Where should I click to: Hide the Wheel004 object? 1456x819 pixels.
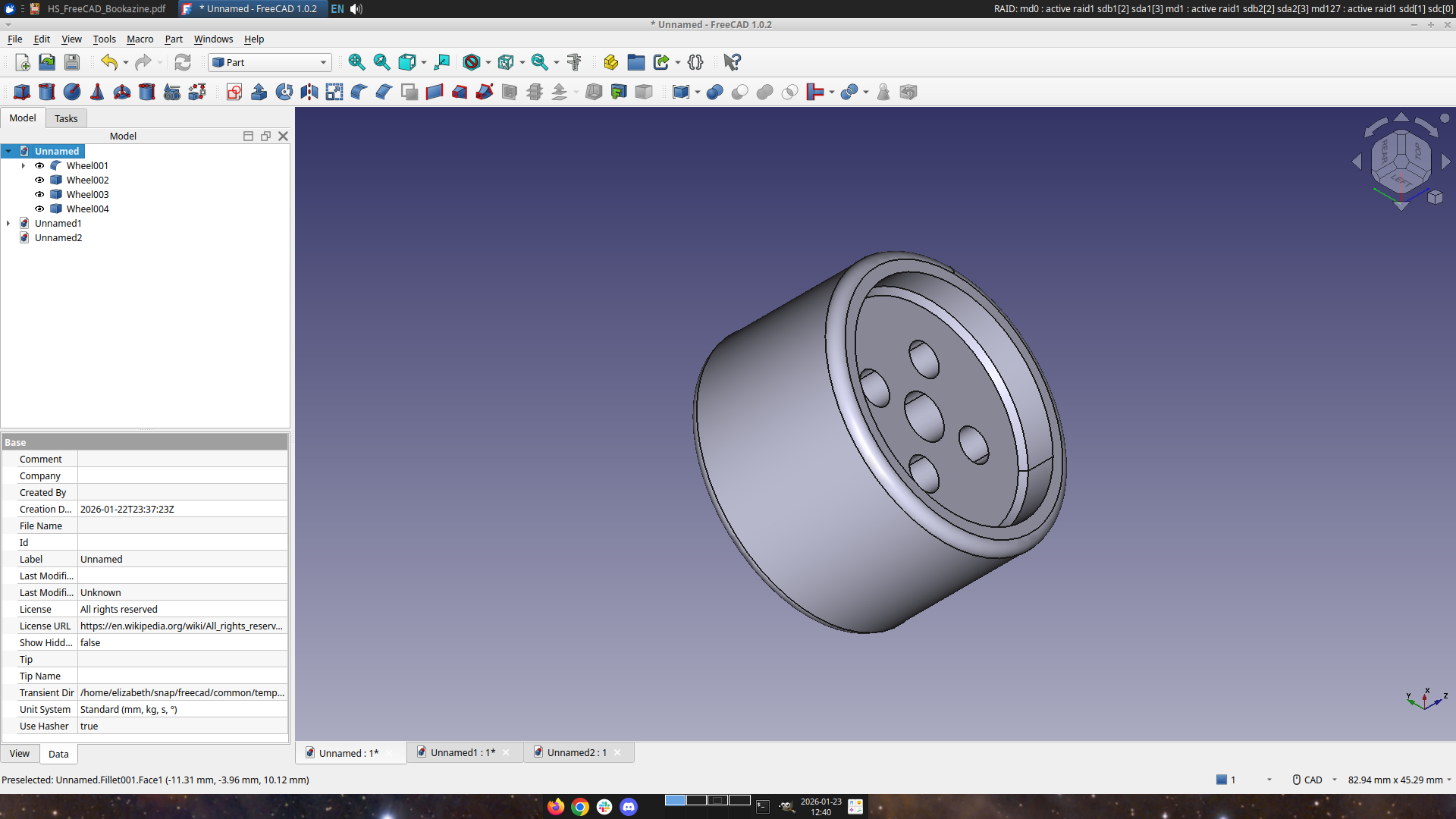(39, 209)
